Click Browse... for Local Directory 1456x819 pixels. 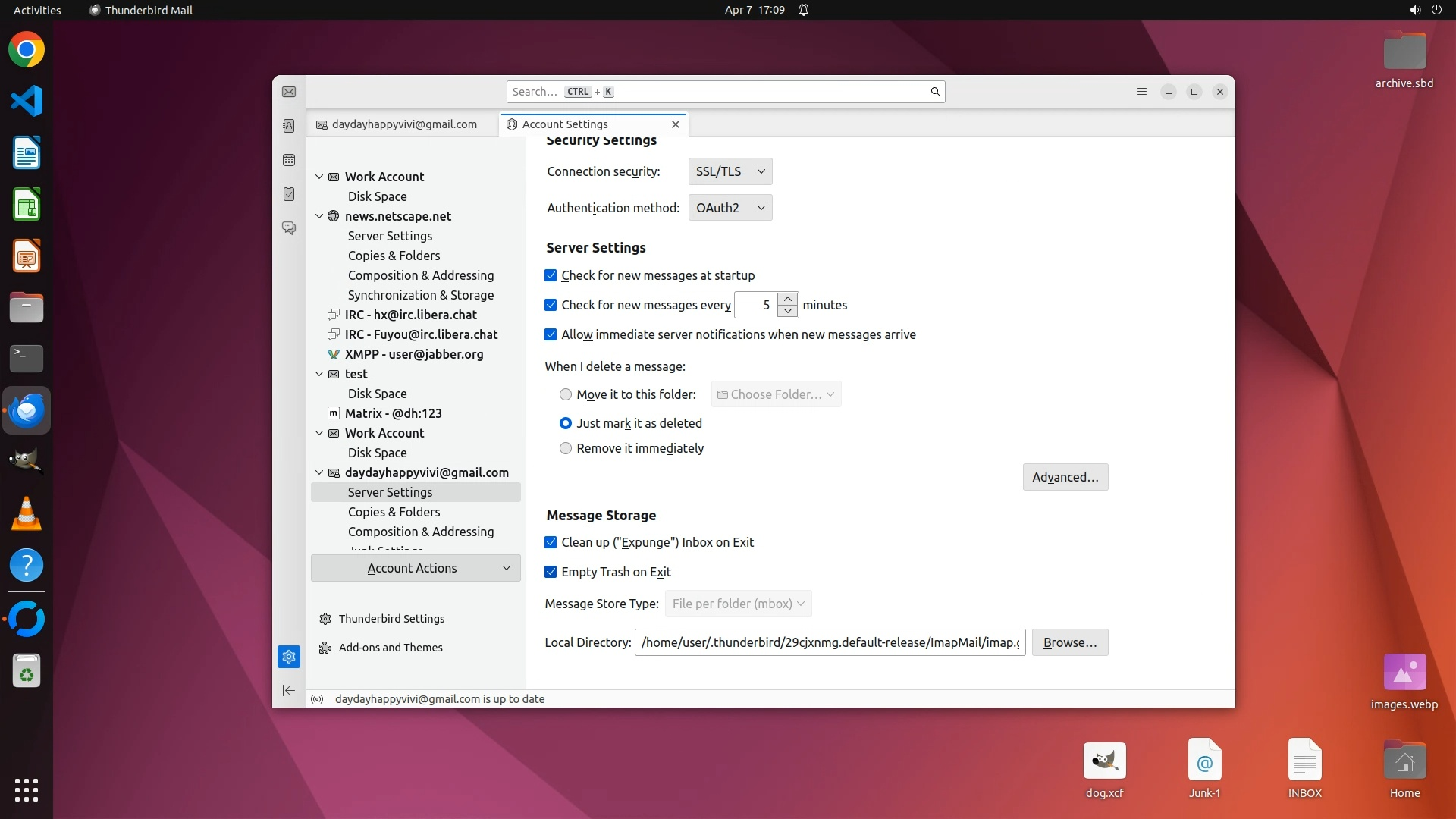tap(1069, 642)
